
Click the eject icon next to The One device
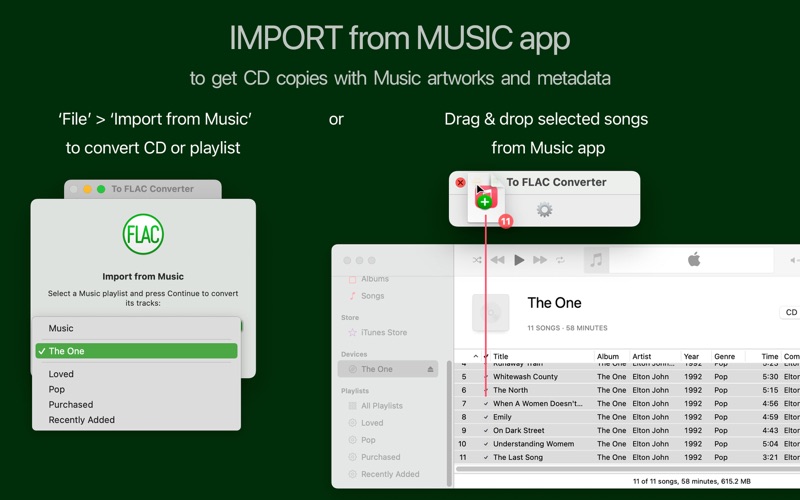(x=430, y=369)
